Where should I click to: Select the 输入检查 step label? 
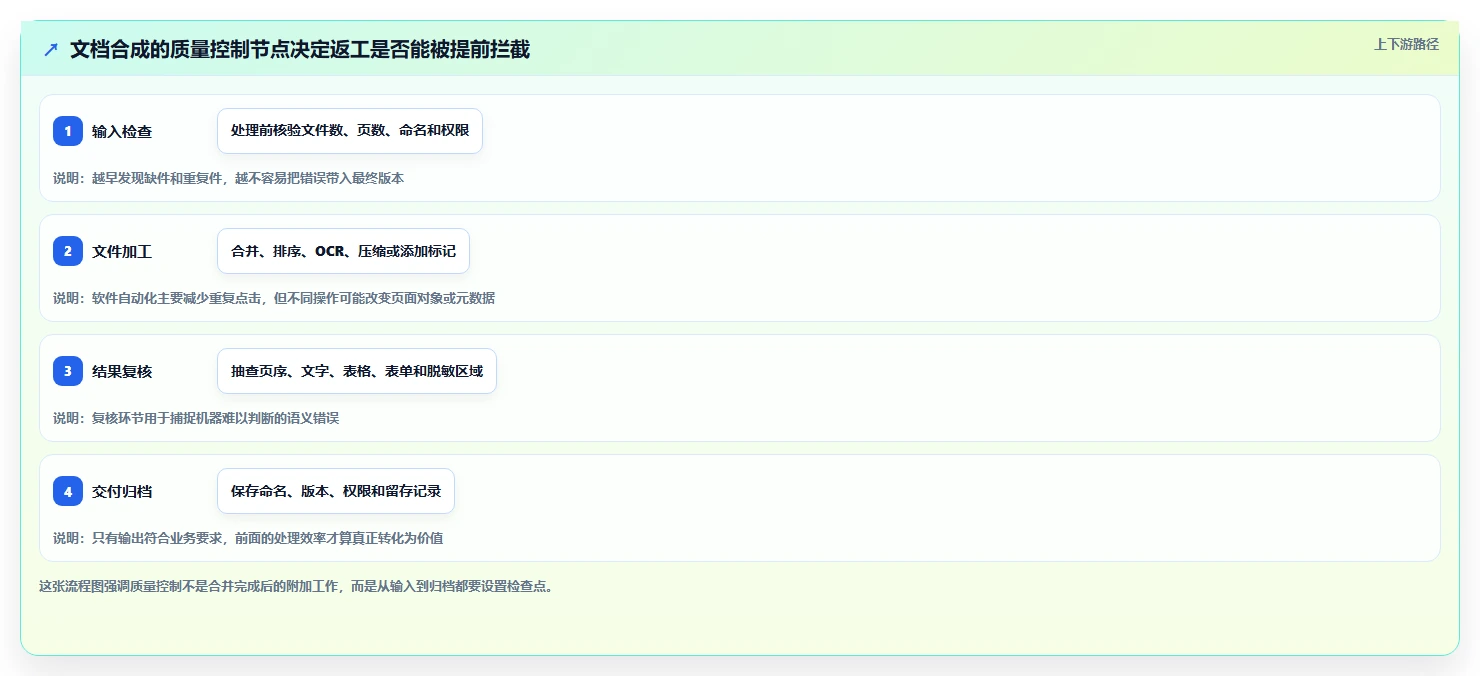[x=122, y=131]
